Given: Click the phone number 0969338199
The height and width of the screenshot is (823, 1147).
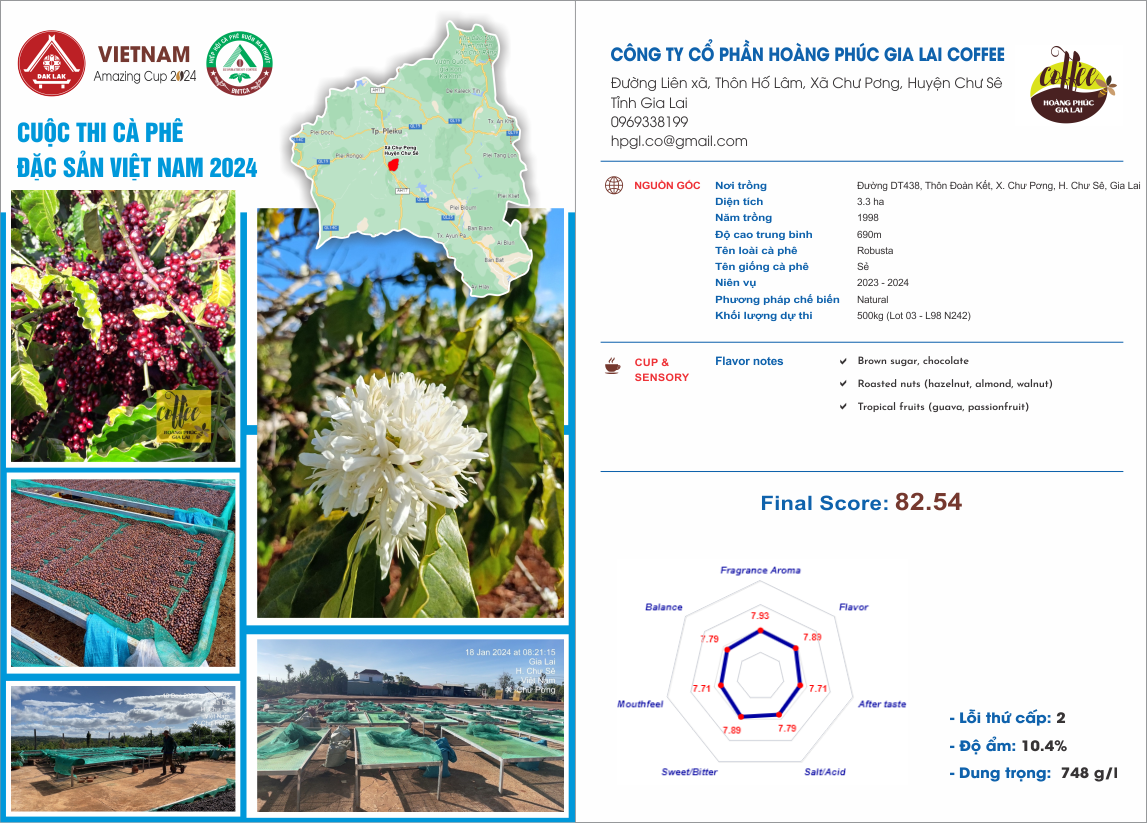Looking at the screenshot, I should pyautogui.click(x=650, y=122).
